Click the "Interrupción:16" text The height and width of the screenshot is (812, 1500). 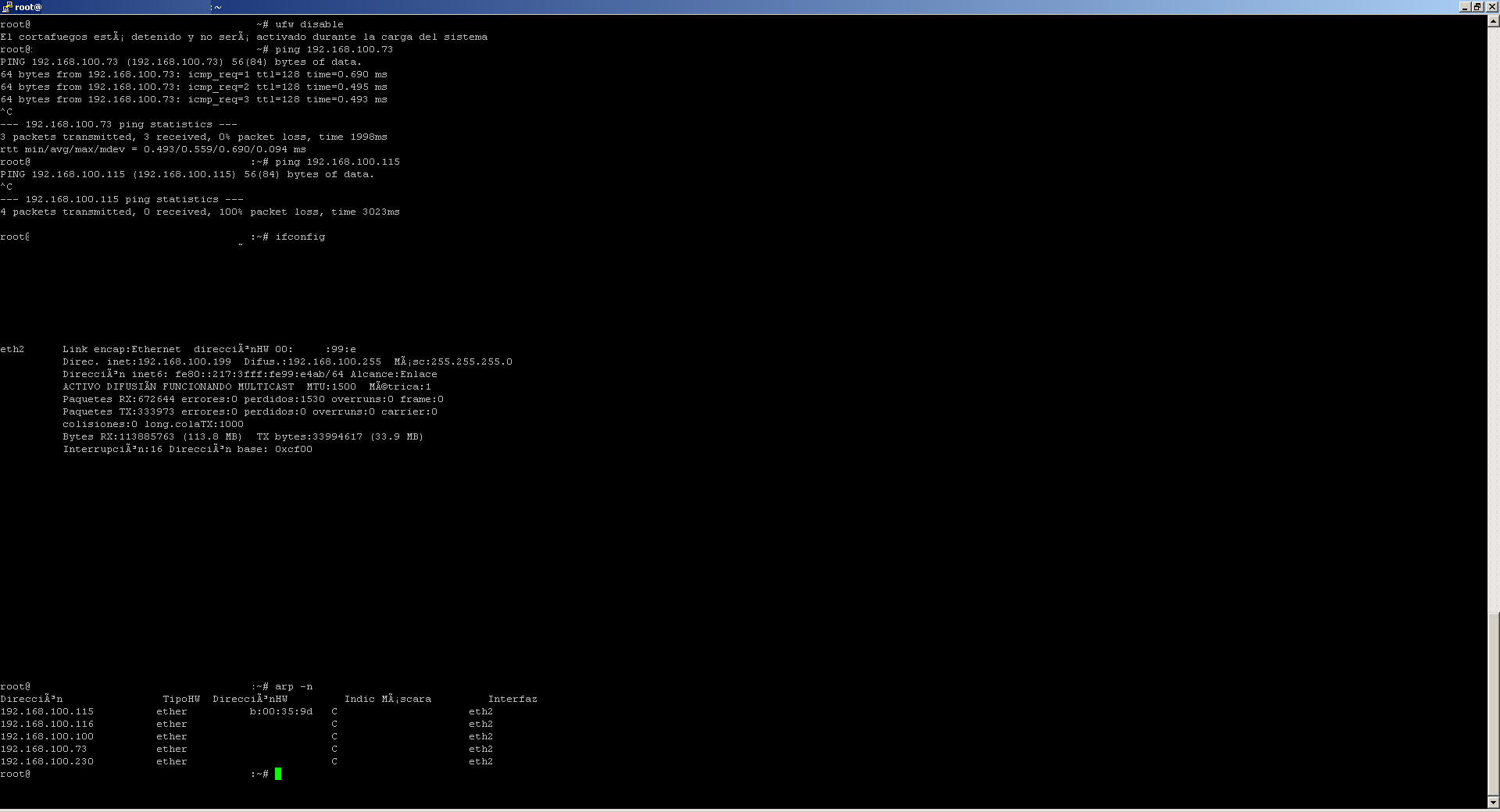point(112,449)
